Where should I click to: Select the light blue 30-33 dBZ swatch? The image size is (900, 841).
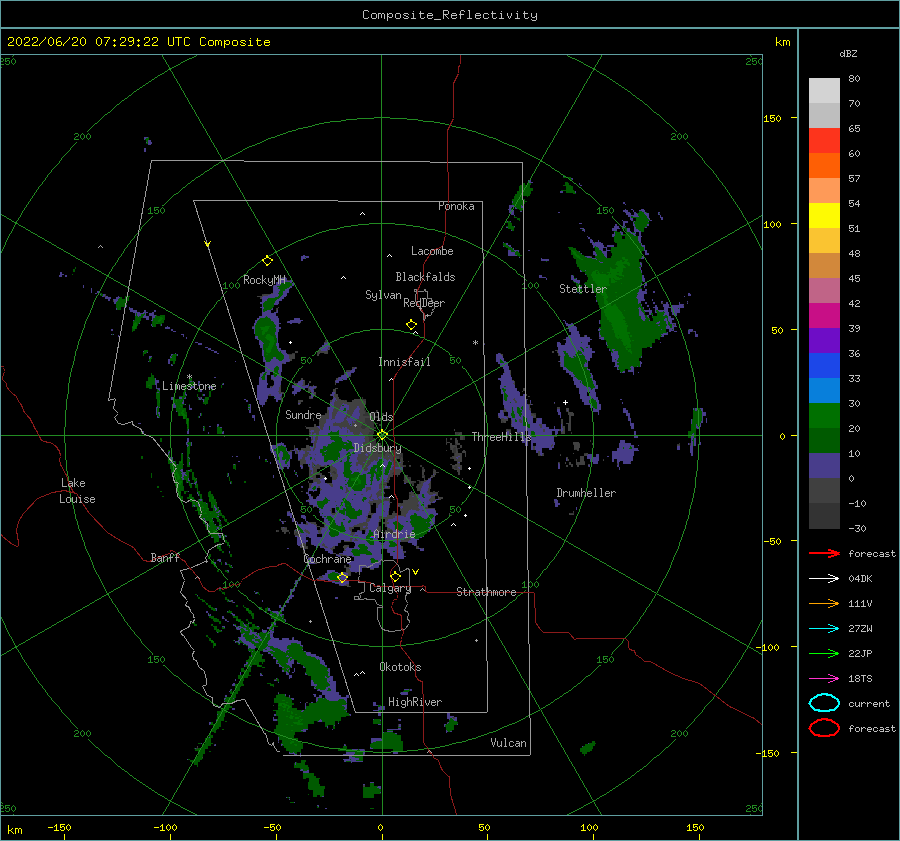tap(824, 391)
